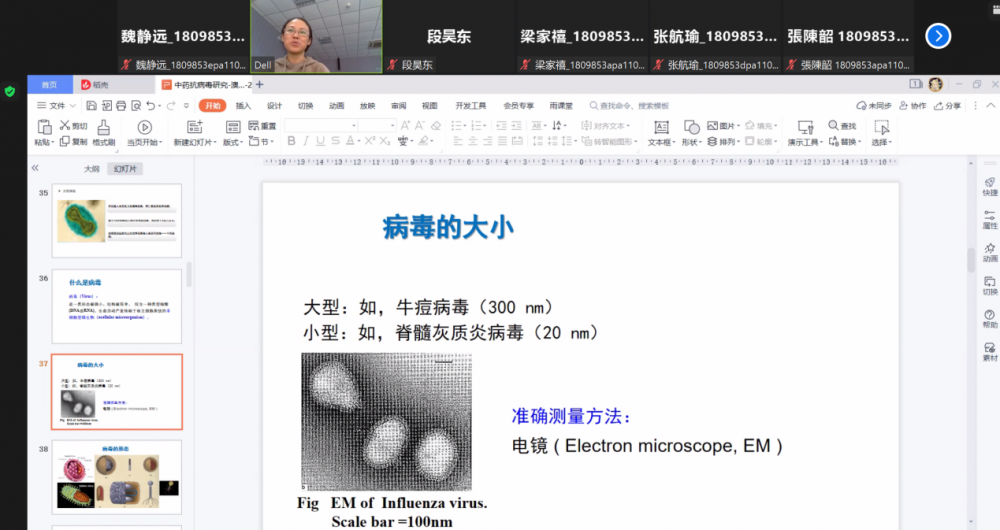Click the Paste (粘贴) clipboard icon
This screenshot has height=530, width=1000.
coord(44,127)
